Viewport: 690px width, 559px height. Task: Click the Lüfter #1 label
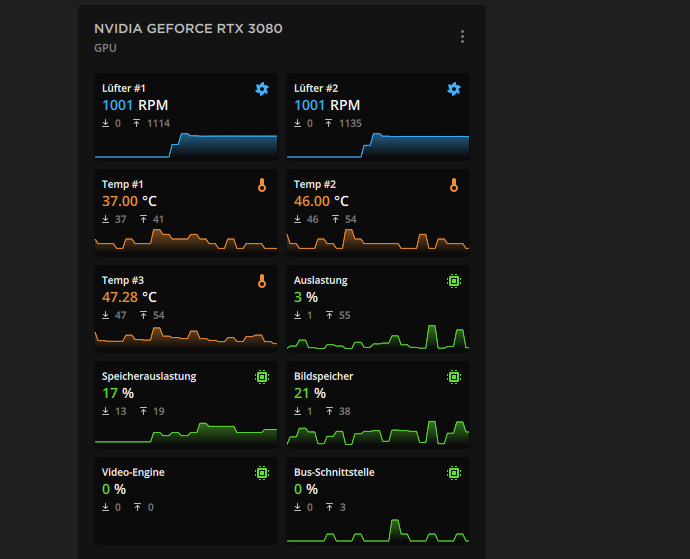[124, 88]
